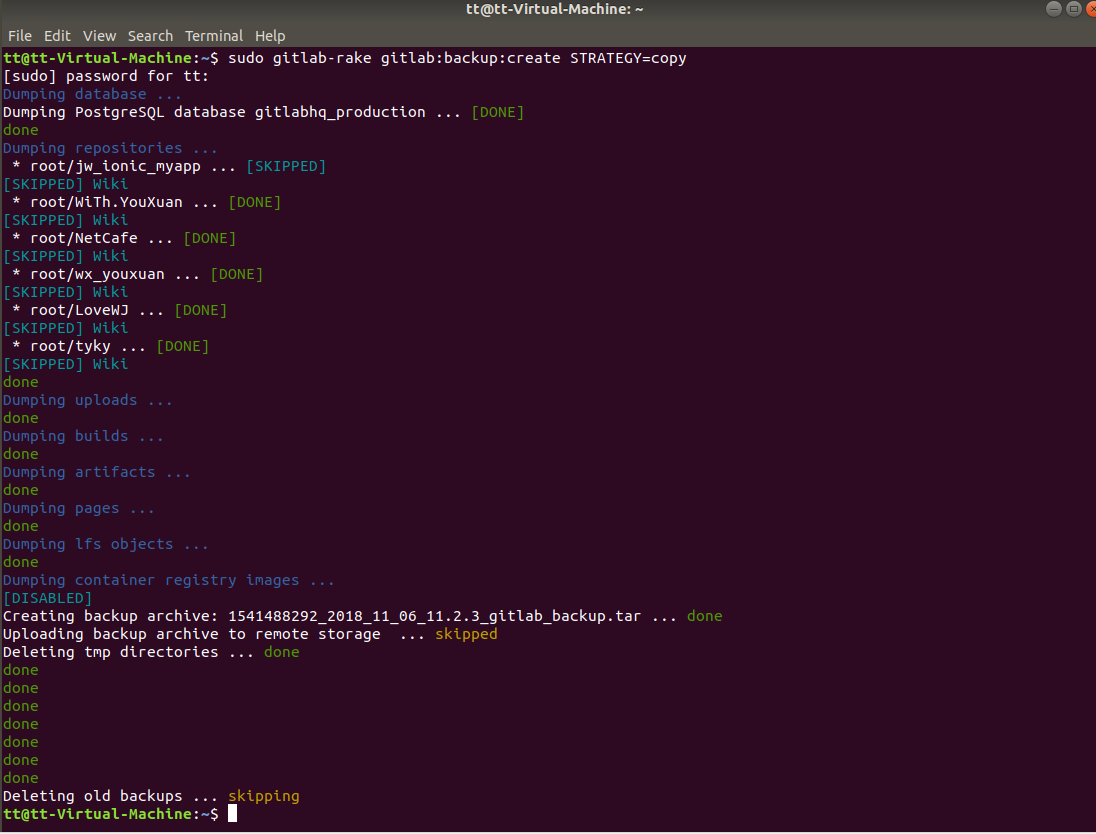
Task: Open the View menu
Action: point(99,36)
